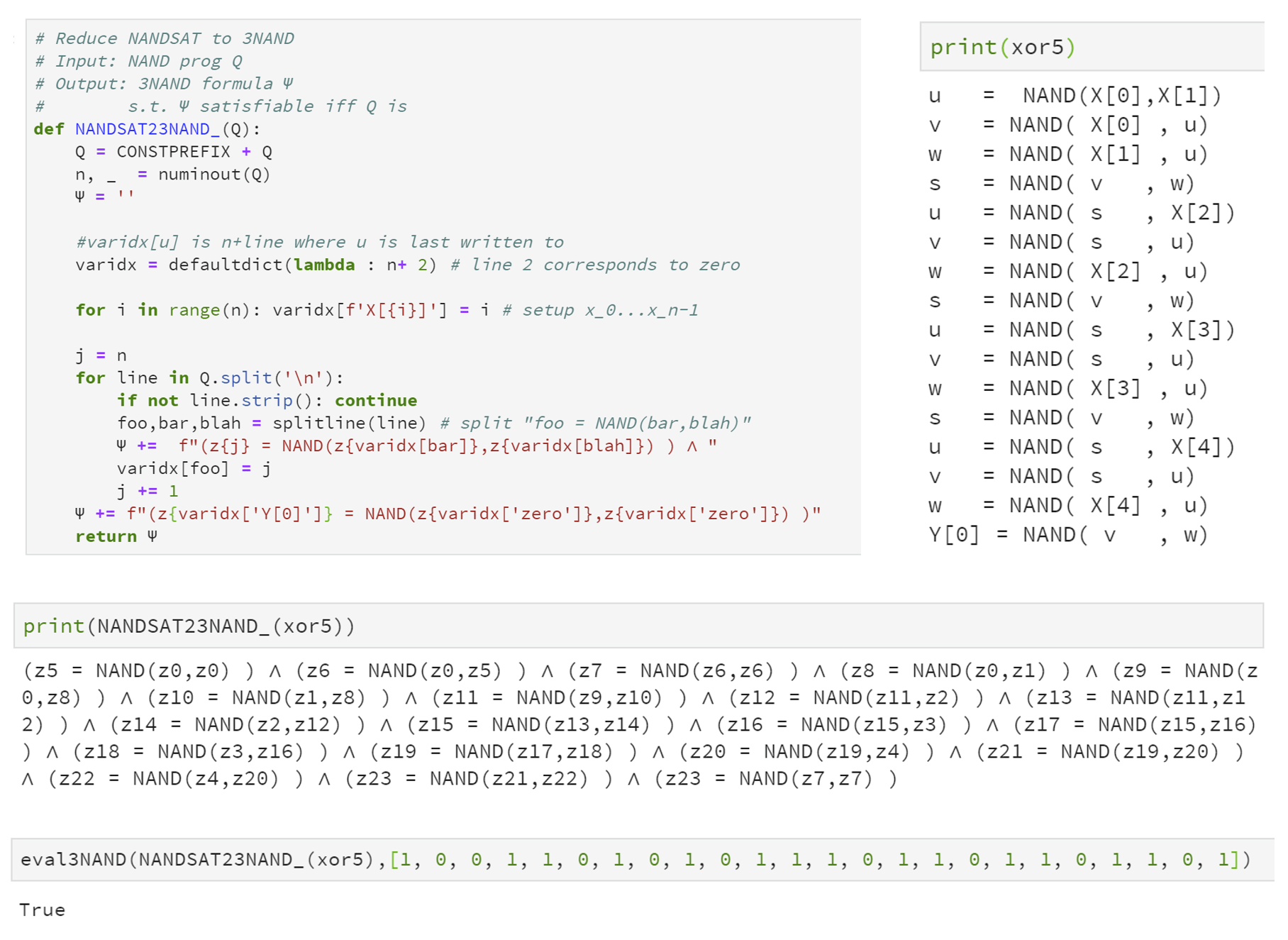The height and width of the screenshot is (940, 1288).
Task: Click the 'Q = CONSTPREFIX + Q' line
Action: (x=174, y=152)
